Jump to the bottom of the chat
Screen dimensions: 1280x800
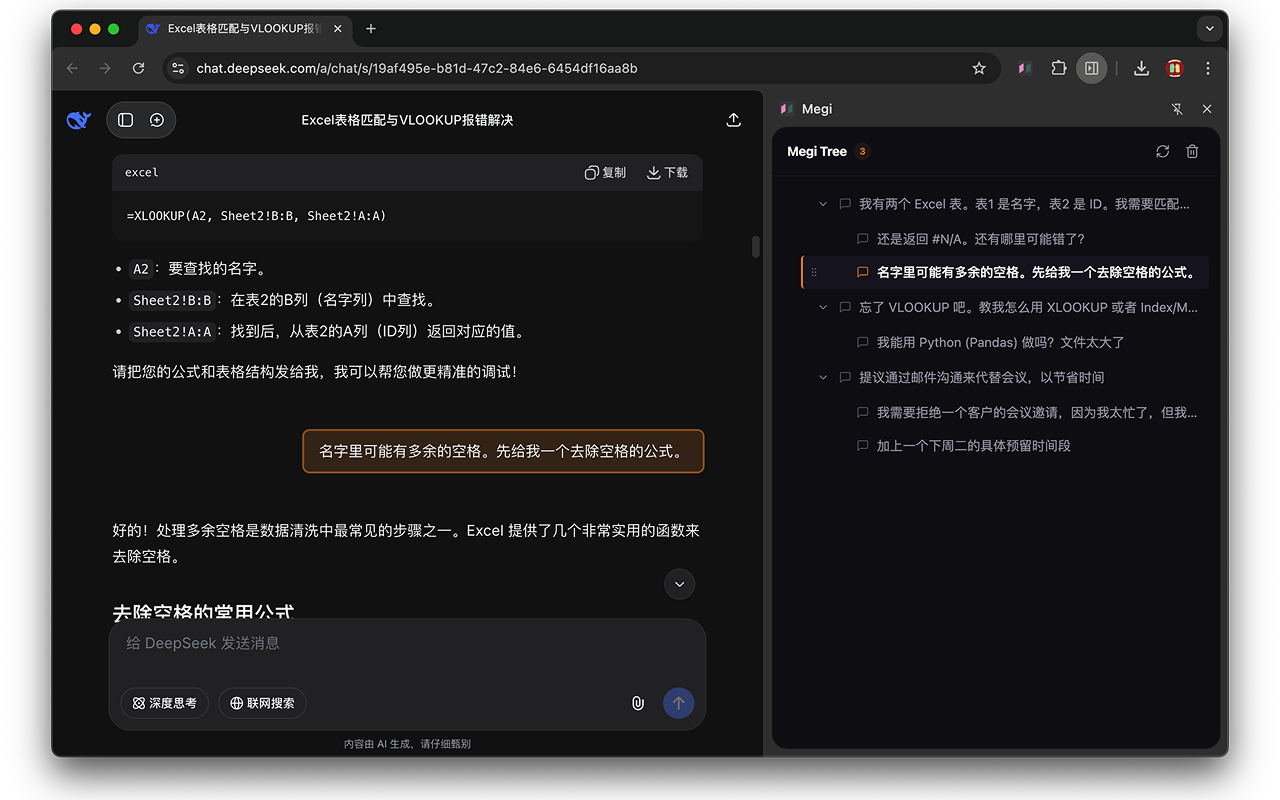(680, 584)
